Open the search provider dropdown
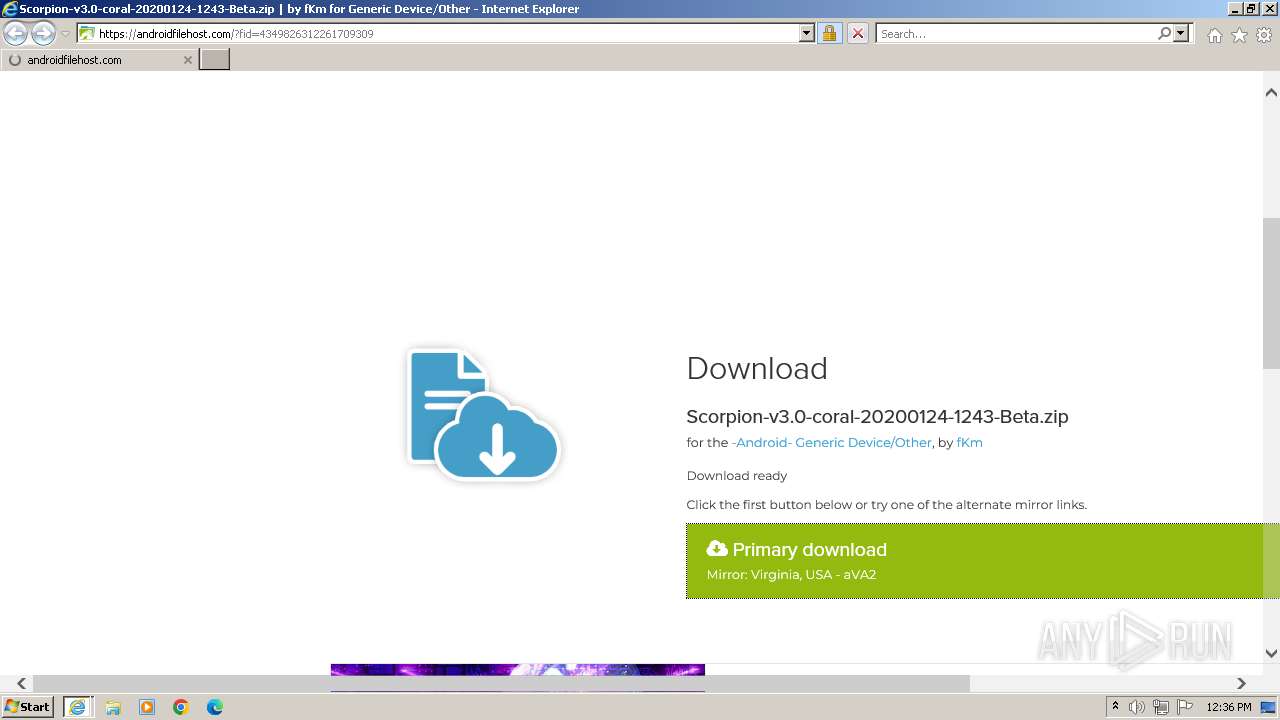The image size is (1280, 720). [x=1181, y=34]
